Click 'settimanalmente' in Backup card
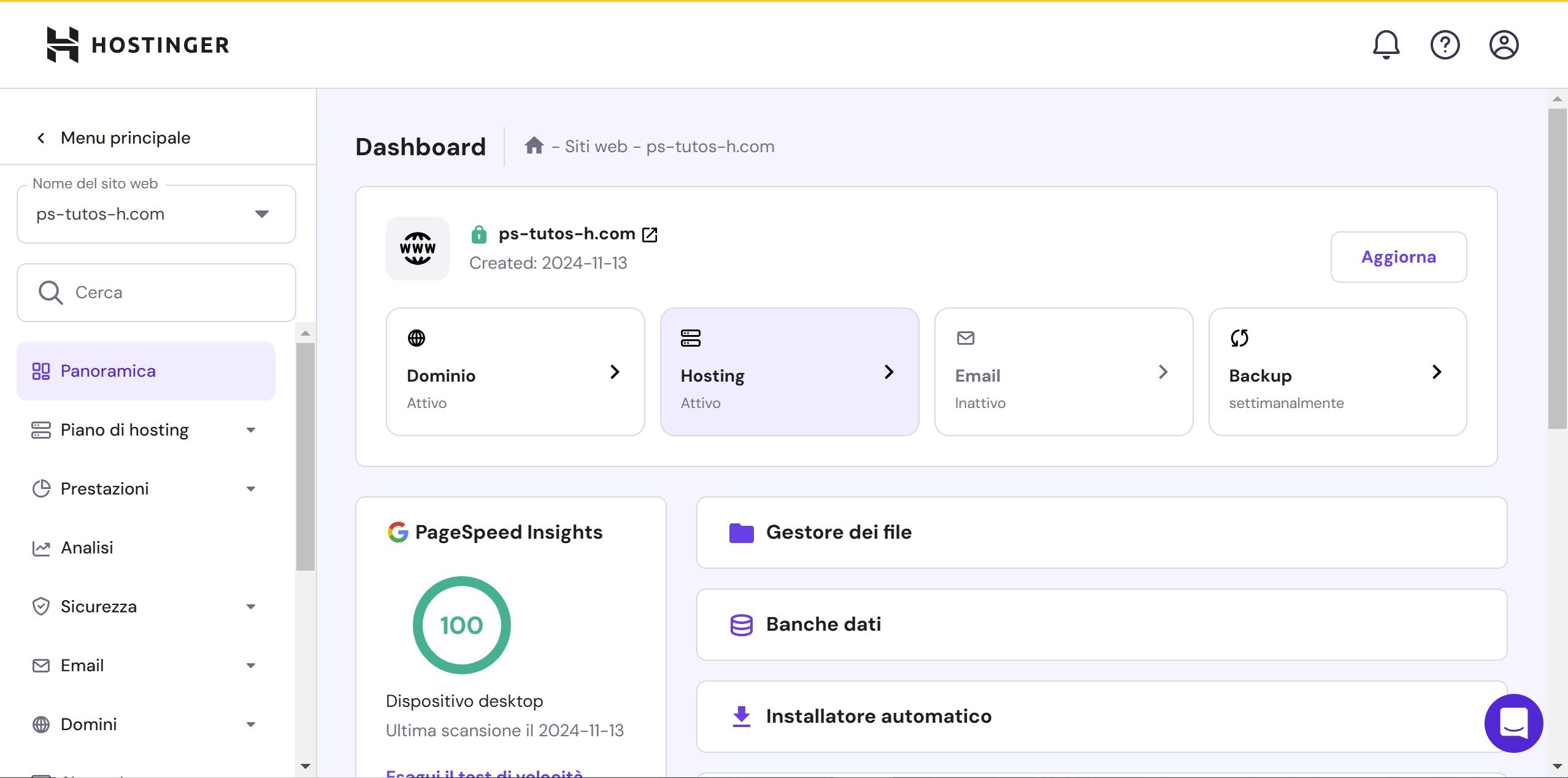This screenshot has width=1568, height=778. click(1286, 403)
